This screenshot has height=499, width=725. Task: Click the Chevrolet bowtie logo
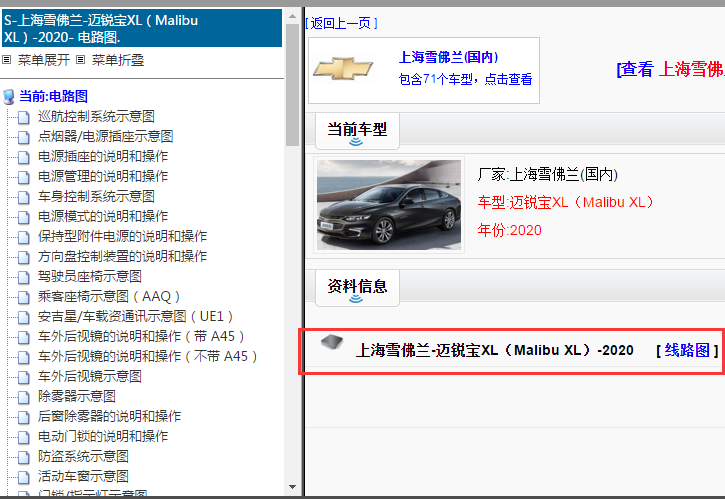[x=343, y=68]
